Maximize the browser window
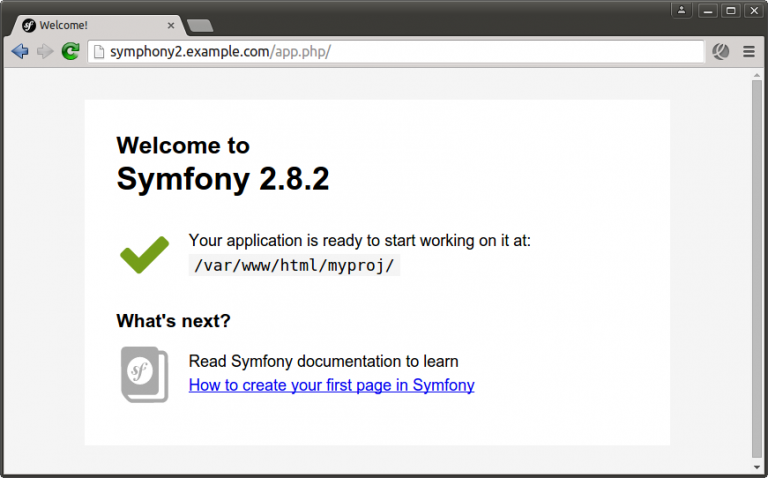This screenshot has height=478, width=768. (730, 10)
